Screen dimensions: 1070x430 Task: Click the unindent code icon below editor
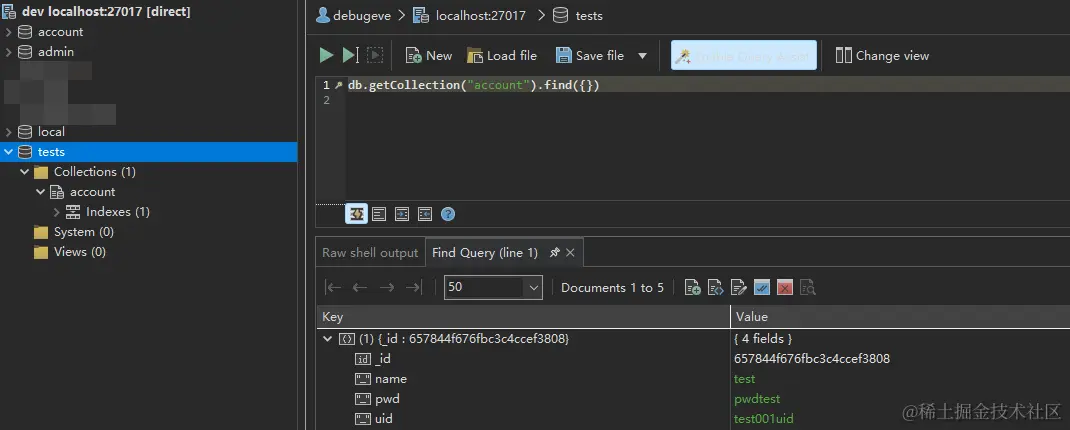pos(424,214)
